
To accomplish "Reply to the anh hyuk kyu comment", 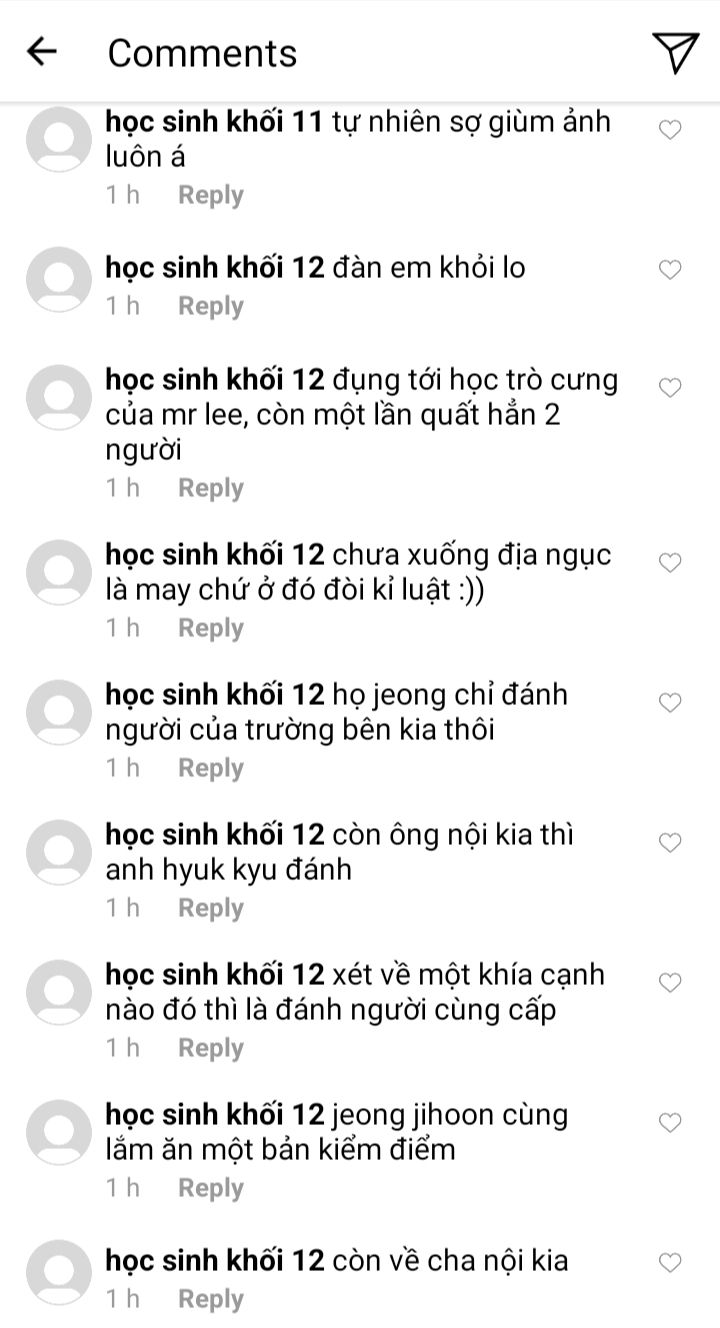I will [x=211, y=908].
